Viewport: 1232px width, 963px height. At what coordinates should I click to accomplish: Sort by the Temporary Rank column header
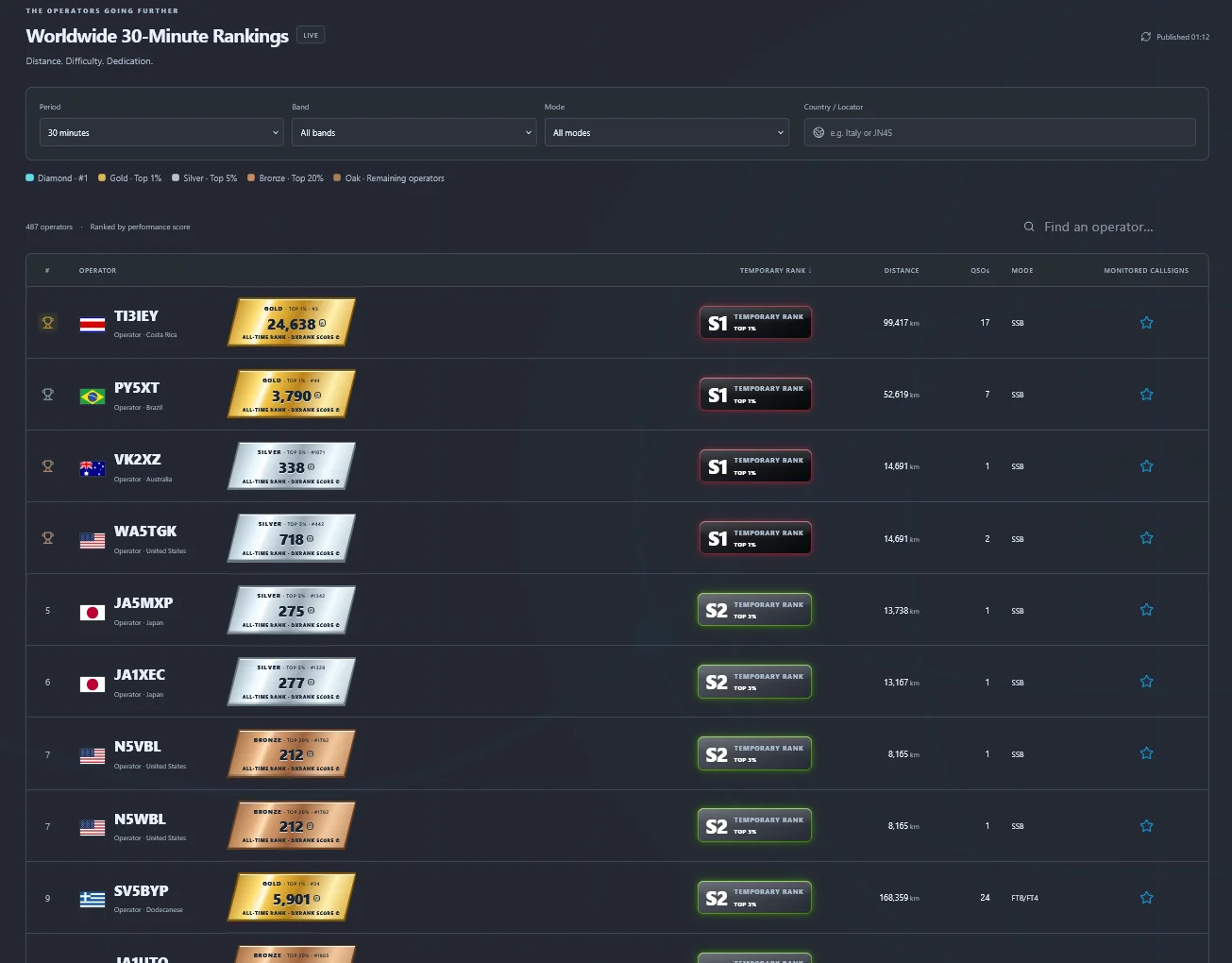coord(775,271)
